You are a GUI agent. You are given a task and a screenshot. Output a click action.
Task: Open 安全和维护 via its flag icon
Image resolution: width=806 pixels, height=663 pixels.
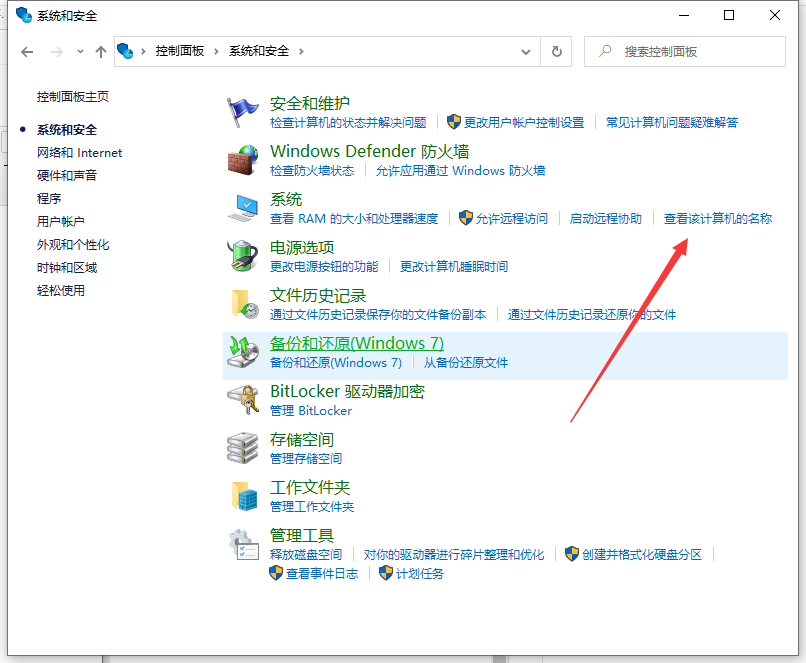pos(241,110)
